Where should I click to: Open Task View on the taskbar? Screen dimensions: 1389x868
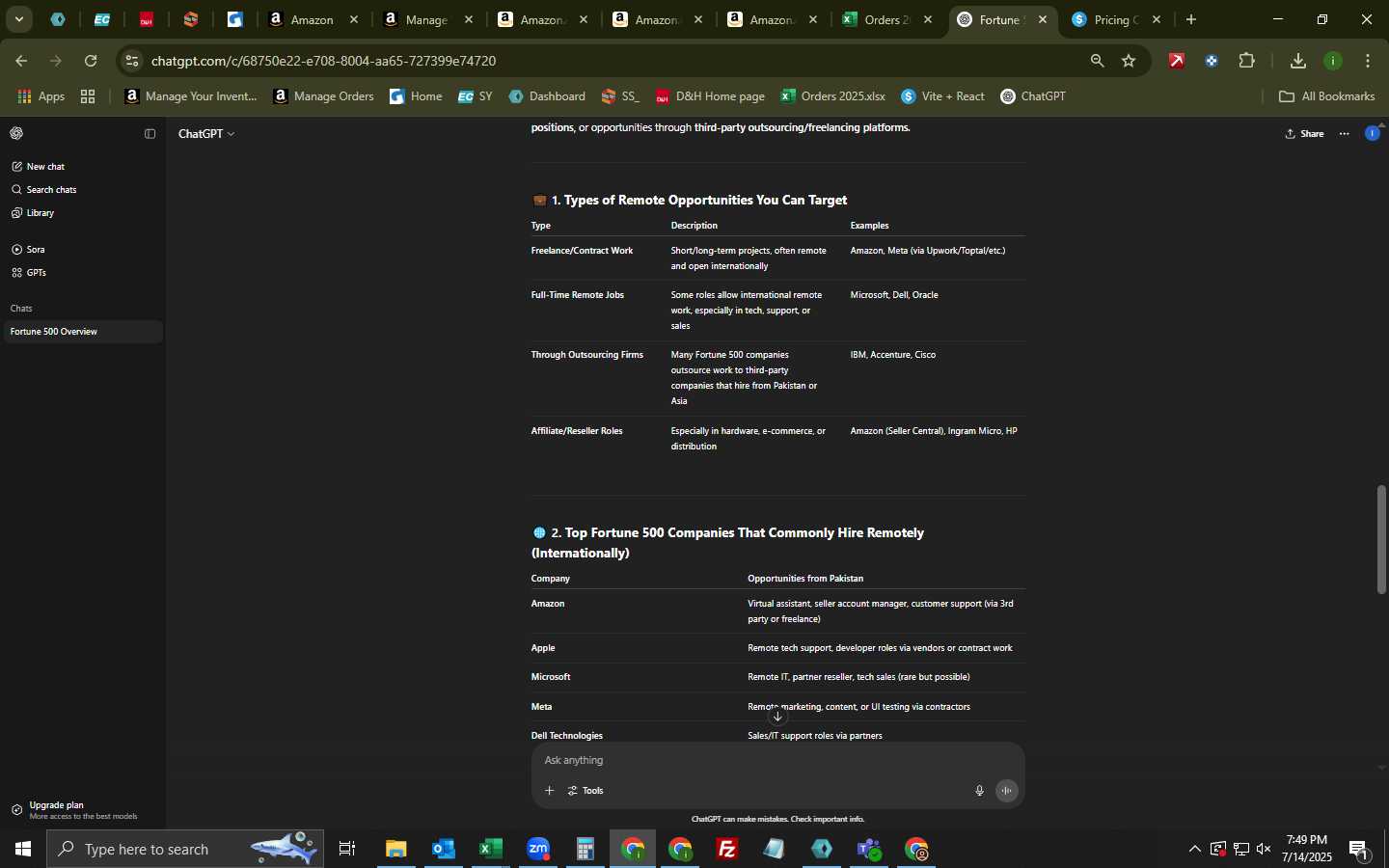(x=347, y=850)
